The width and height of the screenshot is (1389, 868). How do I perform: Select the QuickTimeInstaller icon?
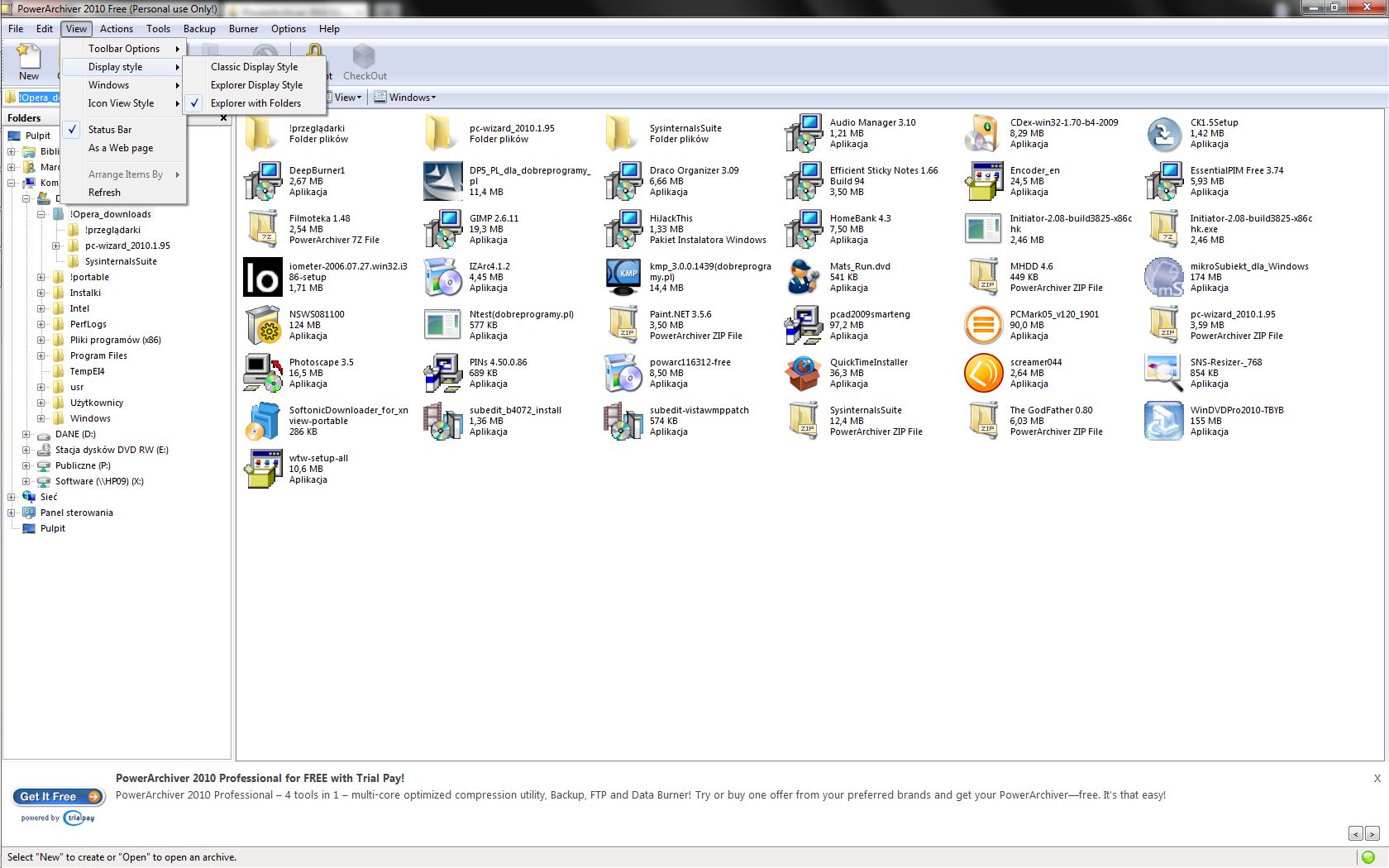pyautogui.click(x=804, y=373)
